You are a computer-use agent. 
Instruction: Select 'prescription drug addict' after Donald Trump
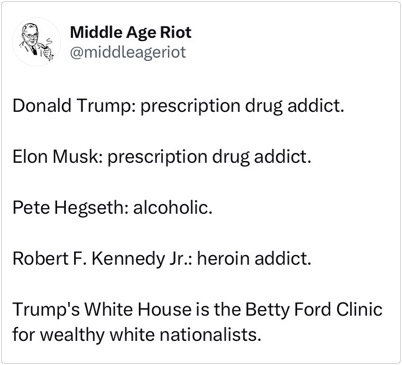click(241, 106)
